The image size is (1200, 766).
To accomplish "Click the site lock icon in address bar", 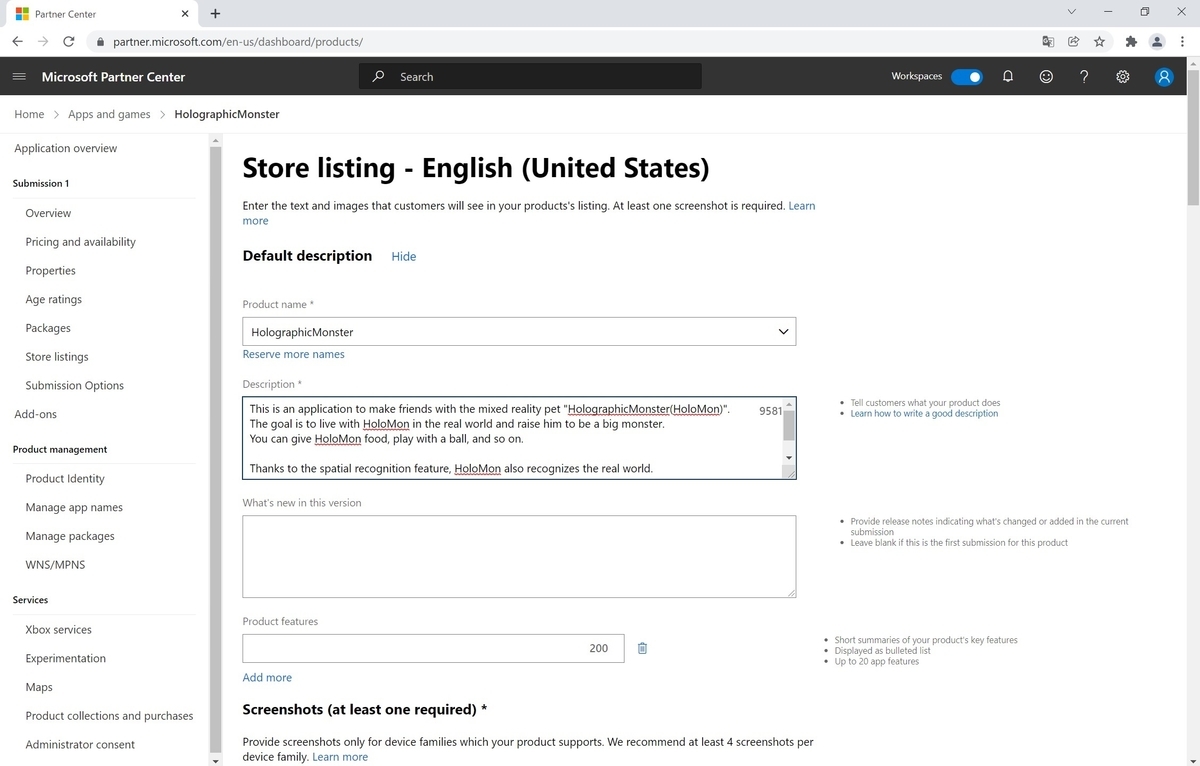I will (99, 42).
